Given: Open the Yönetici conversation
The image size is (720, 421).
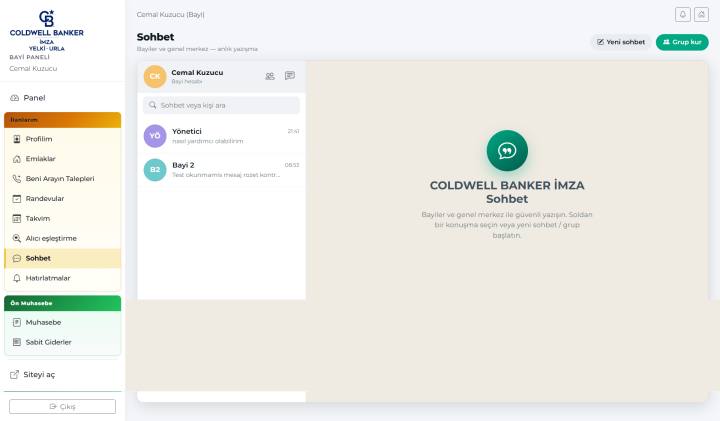Looking at the screenshot, I should 221,136.
